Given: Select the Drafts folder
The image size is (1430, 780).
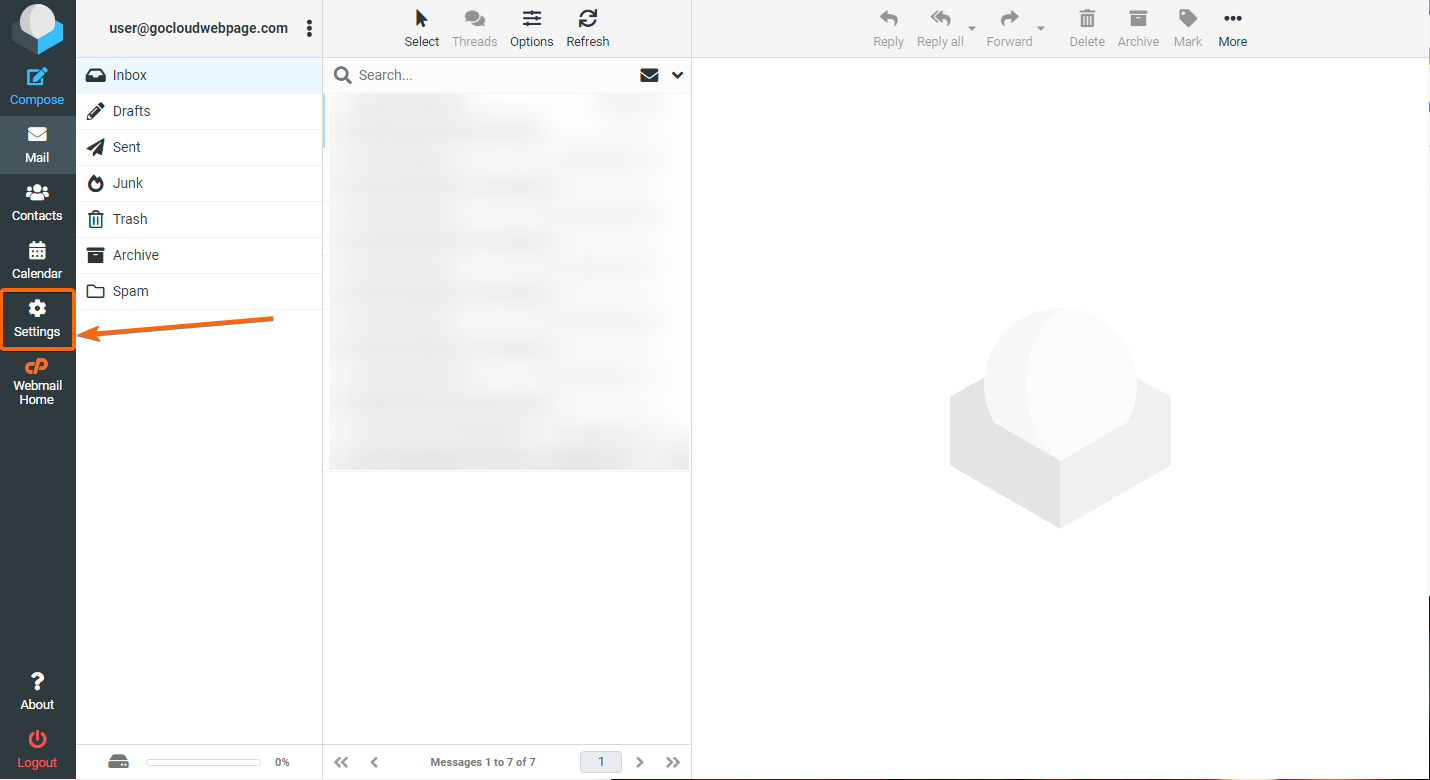Looking at the screenshot, I should pyautogui.click(x=200, y=111).
